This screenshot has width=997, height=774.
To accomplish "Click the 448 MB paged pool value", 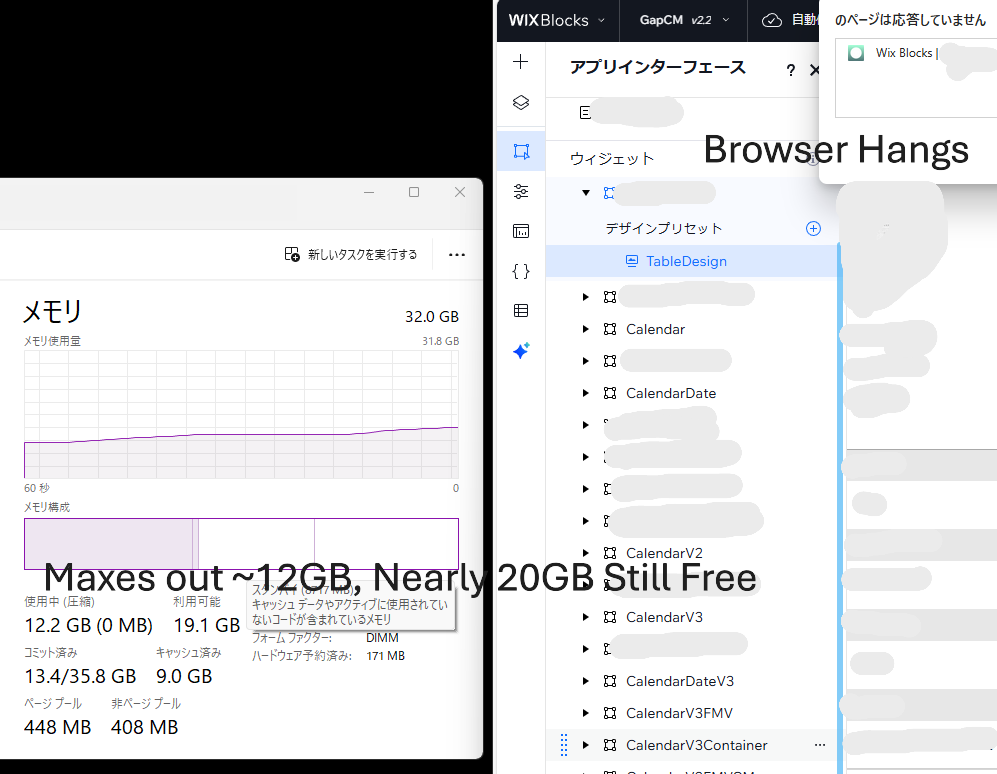I will (57, 727).
